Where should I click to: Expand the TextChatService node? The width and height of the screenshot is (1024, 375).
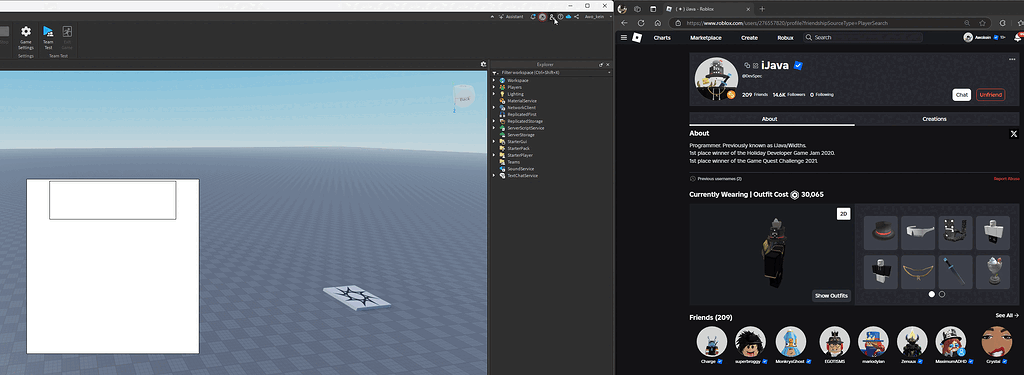click(x=494, y=176)
